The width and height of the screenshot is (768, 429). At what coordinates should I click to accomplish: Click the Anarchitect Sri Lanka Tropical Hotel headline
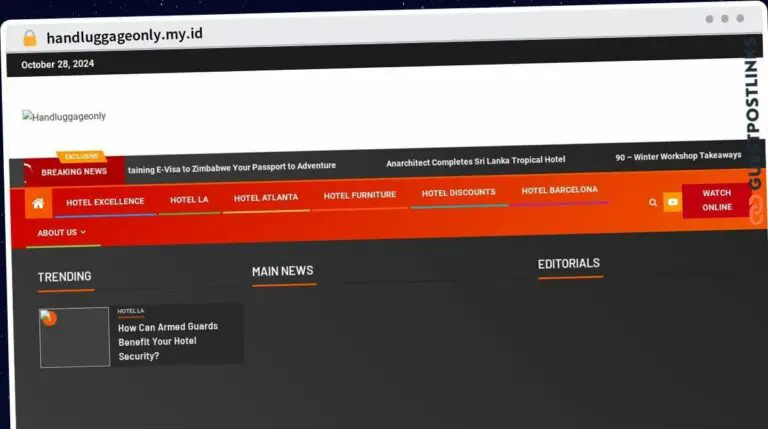(x=475, y=160)
